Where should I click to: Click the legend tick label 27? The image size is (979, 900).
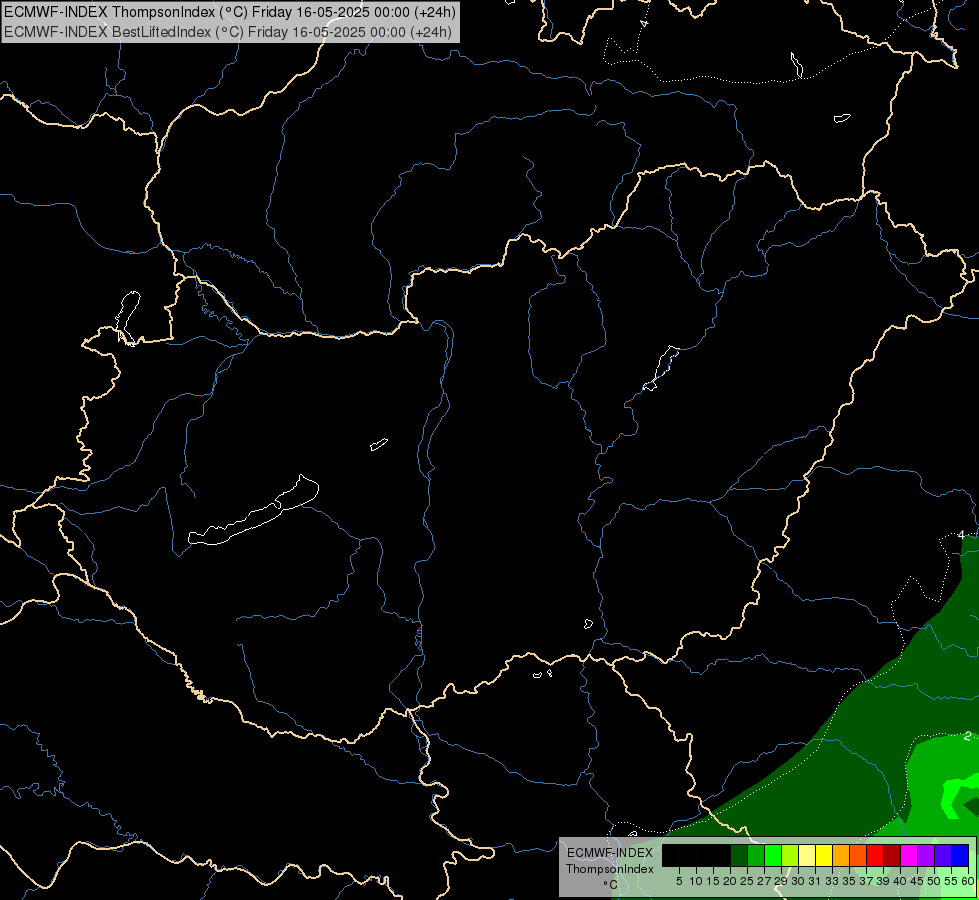tap(764, 881)
